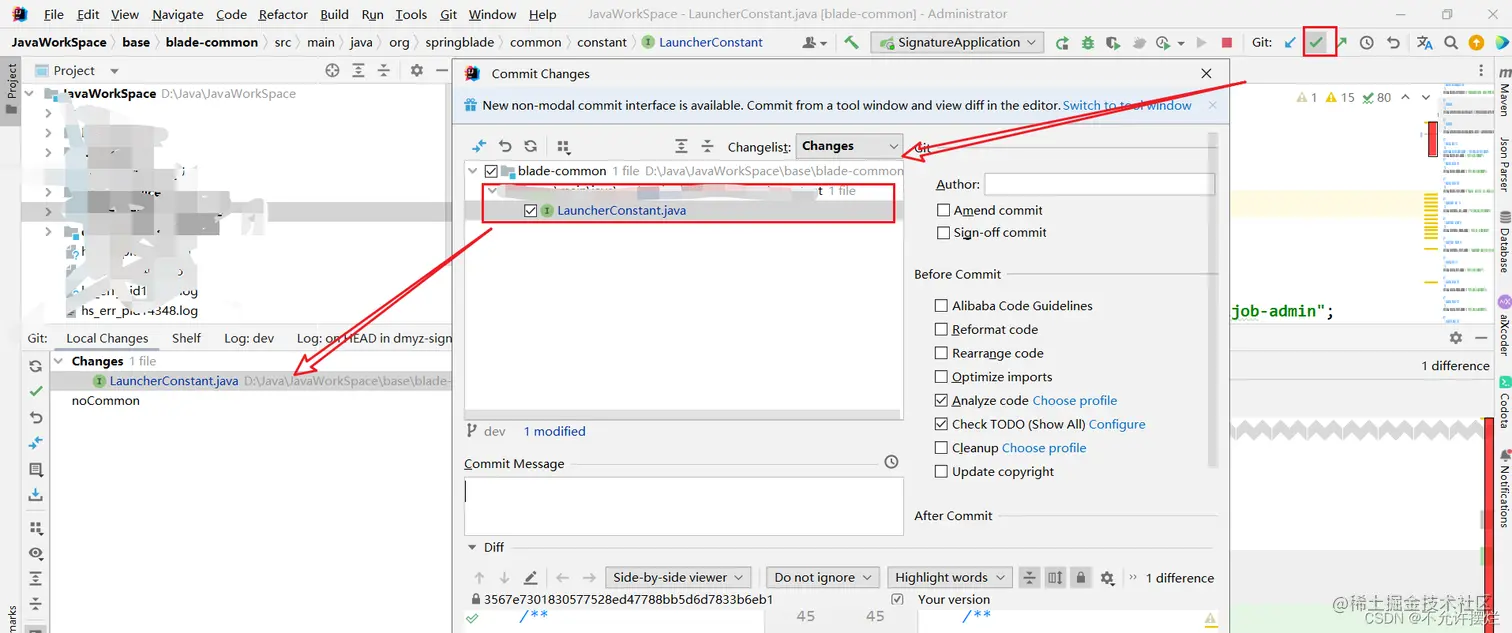Open Side-by-side viewer dropdown
The height and width of the screenshot is (633, 1512).
click(678, 577)
